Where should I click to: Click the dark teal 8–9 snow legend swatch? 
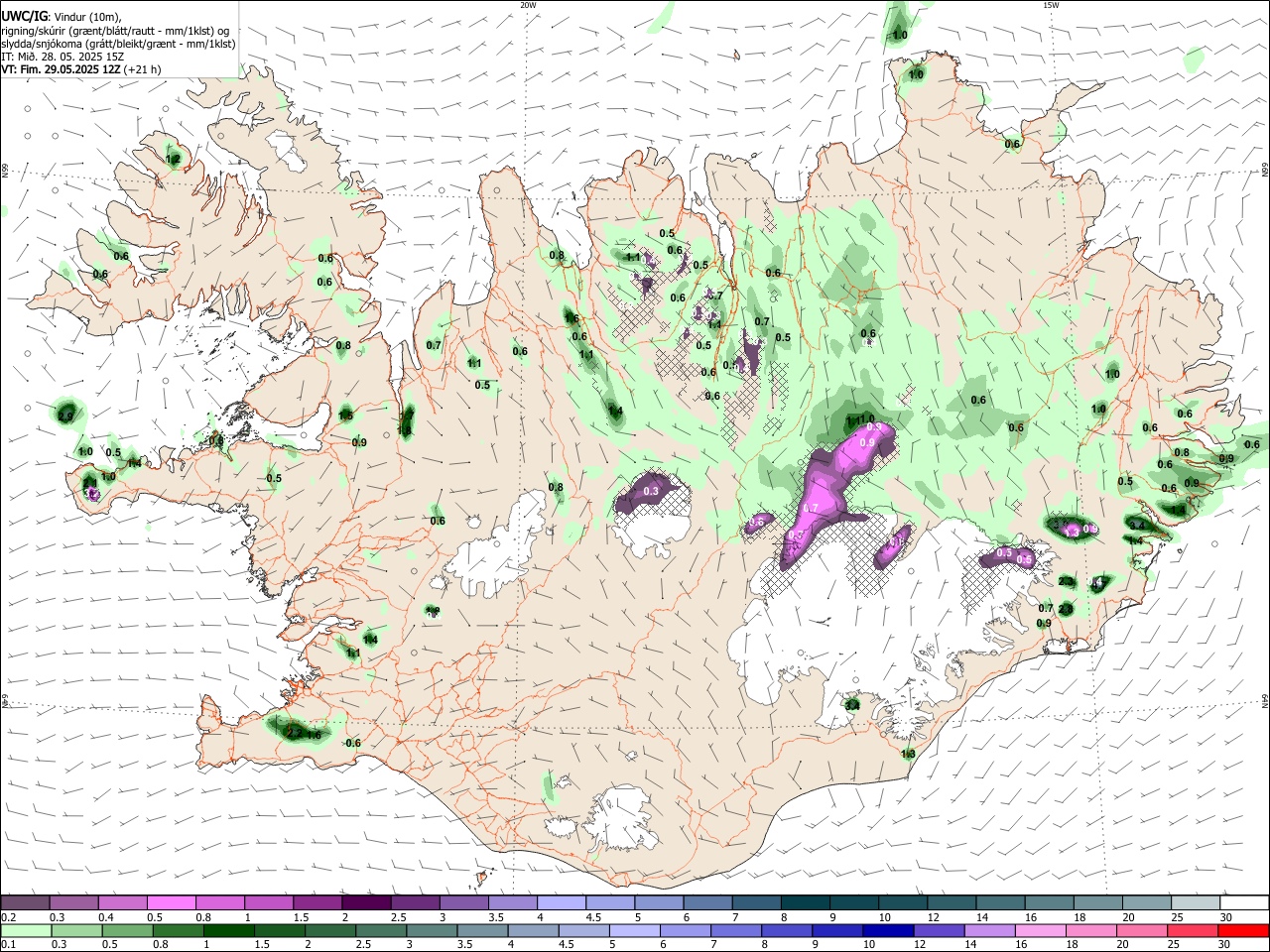(x=806, y=903)
